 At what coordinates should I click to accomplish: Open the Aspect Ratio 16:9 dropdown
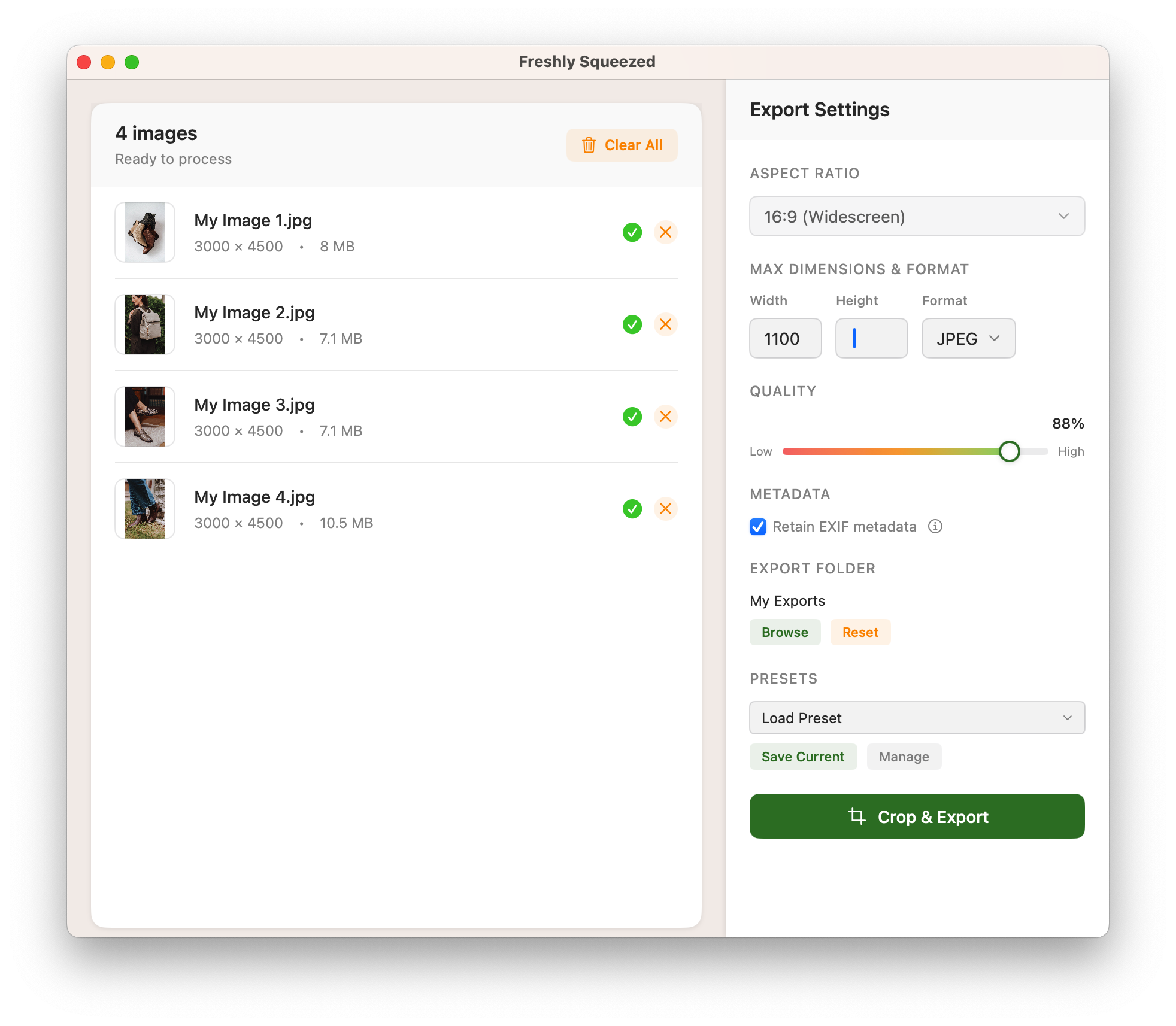tap(917, 216)
